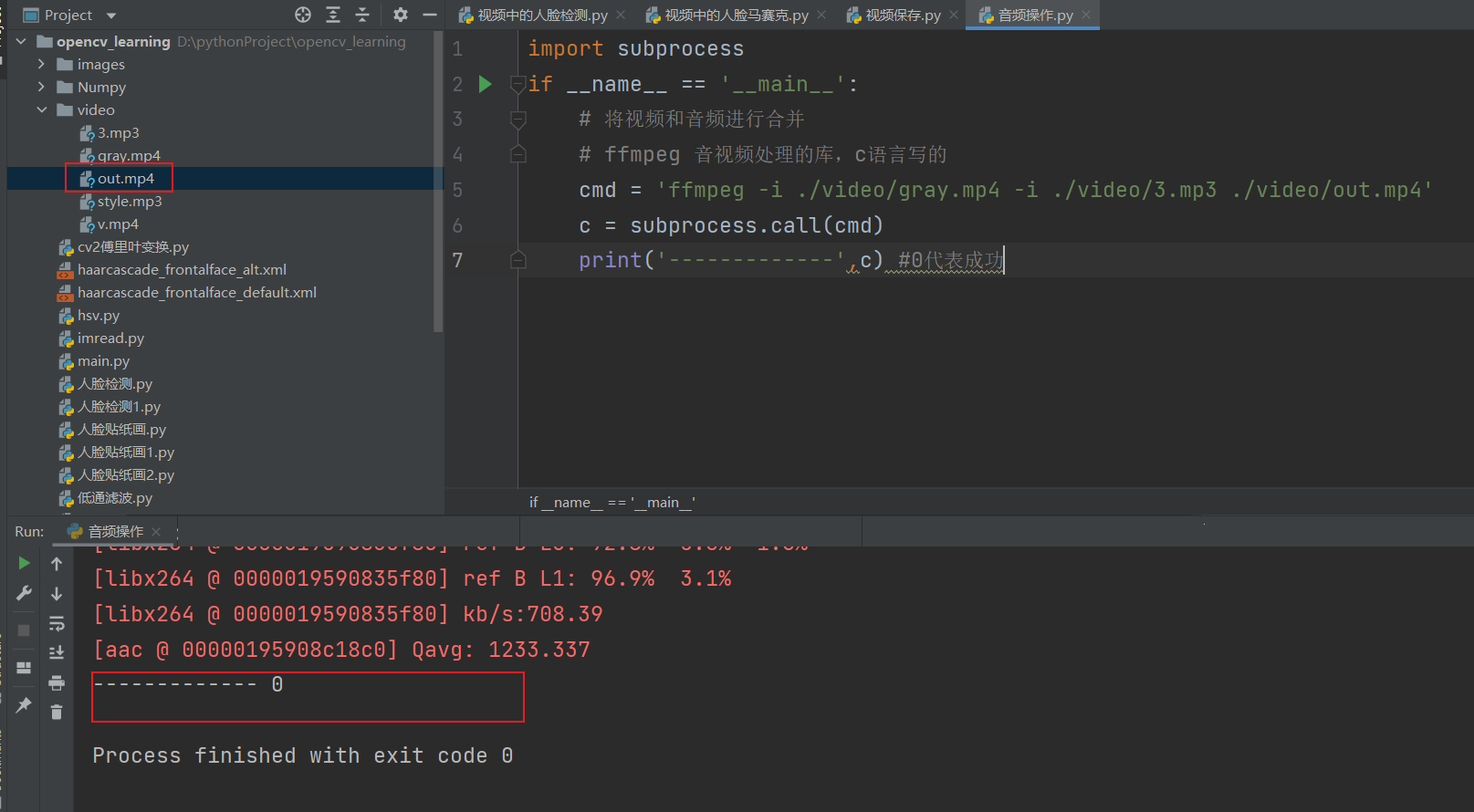
Task: Close the 视频中的人脸马赛克.py tab
Action: point(821,16)
